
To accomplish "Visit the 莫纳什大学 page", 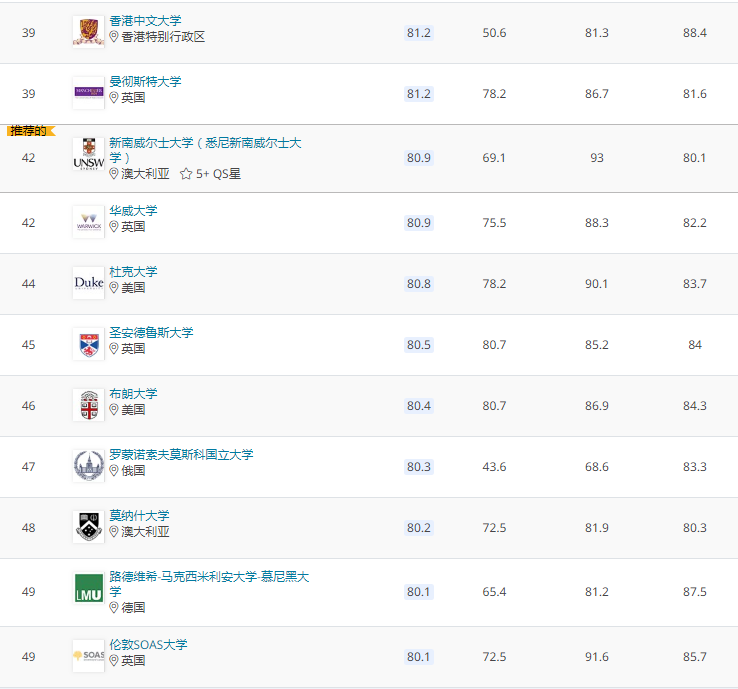I will pyautogui.click(x=139, y=515).
